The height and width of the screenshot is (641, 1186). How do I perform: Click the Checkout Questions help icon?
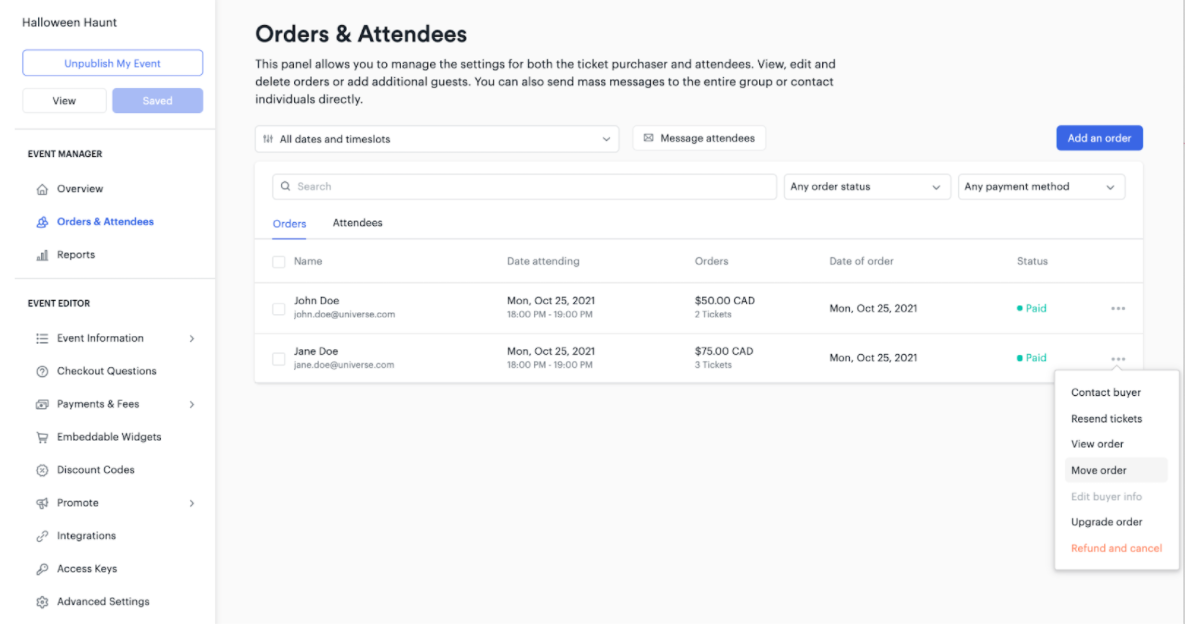42,372
